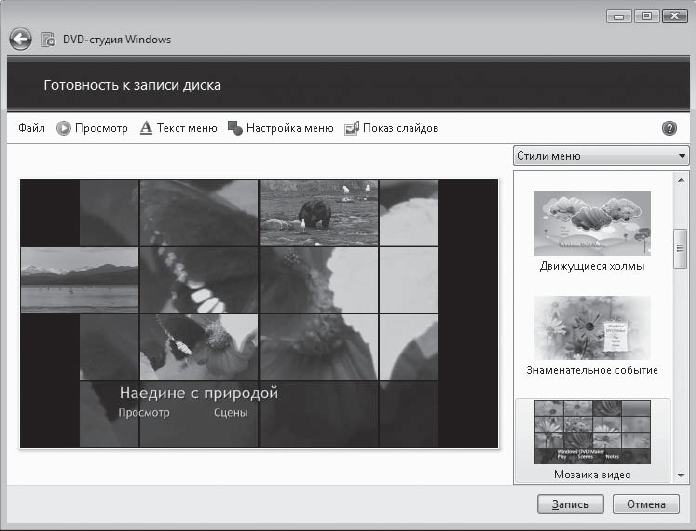This screenshot has height=531, width=696.
Task: Click the styles list scrollbar thumb
Action: coord(680,249)
